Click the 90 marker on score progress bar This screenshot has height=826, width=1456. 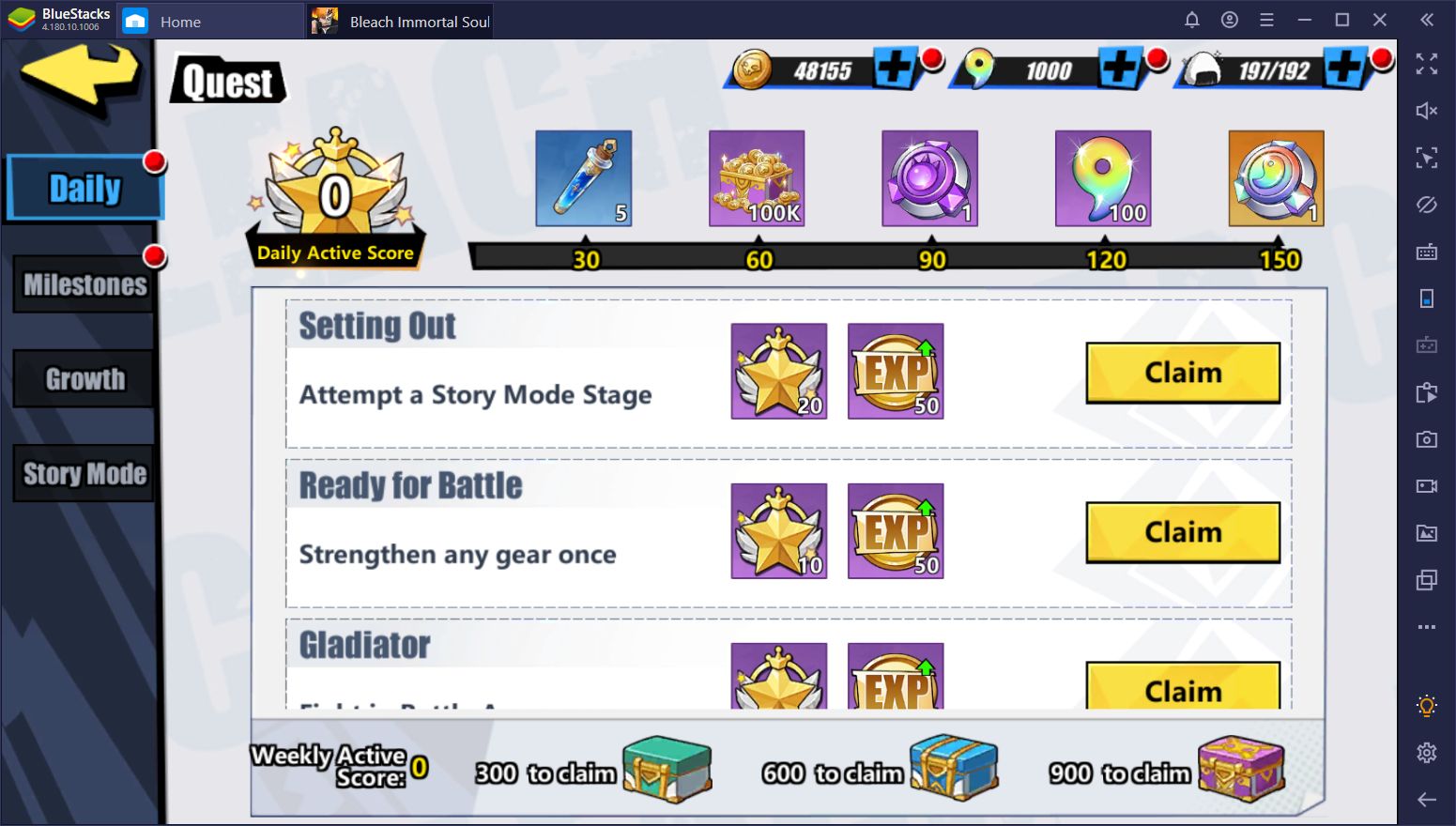(931, 259)
